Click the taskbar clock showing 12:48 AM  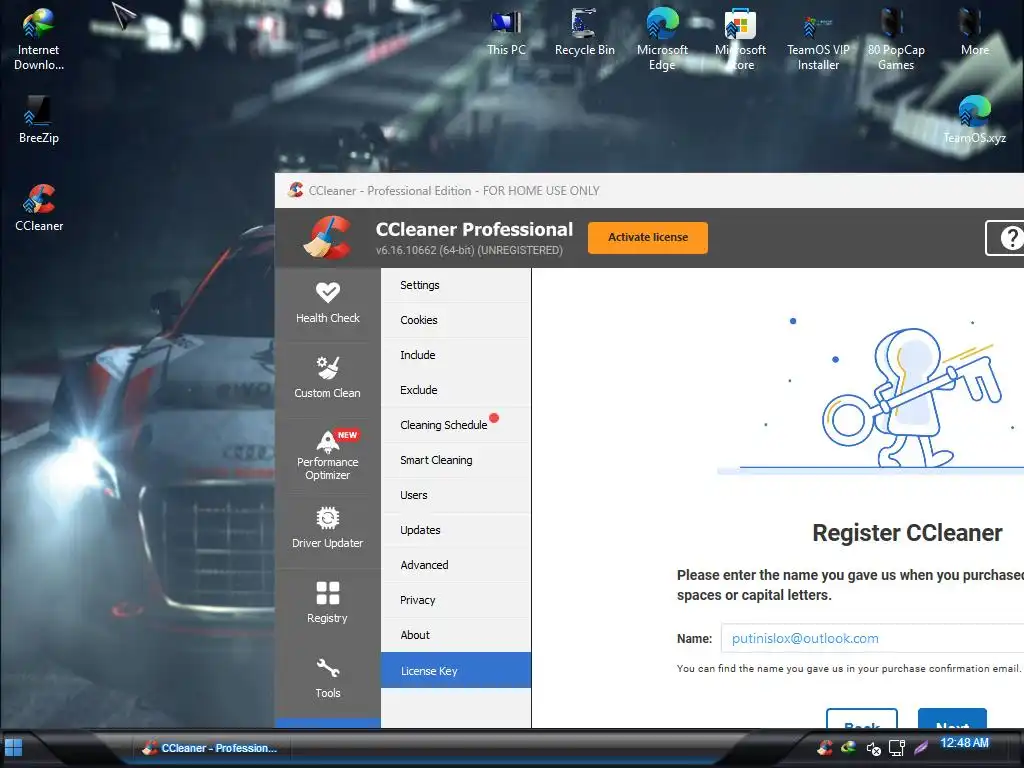click(x=964, y=743)
